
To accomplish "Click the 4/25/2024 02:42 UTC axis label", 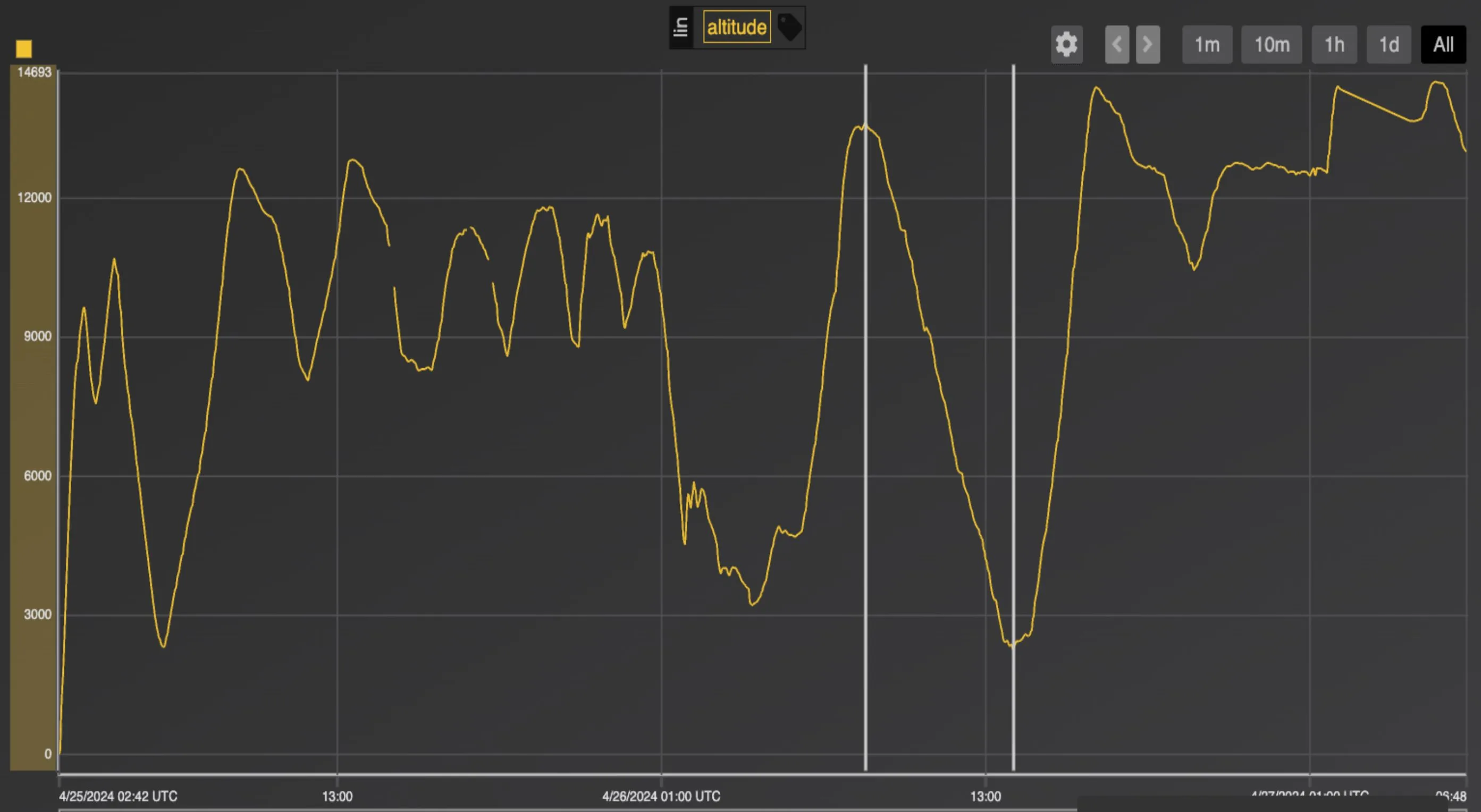I will click(x=118, y=797).
